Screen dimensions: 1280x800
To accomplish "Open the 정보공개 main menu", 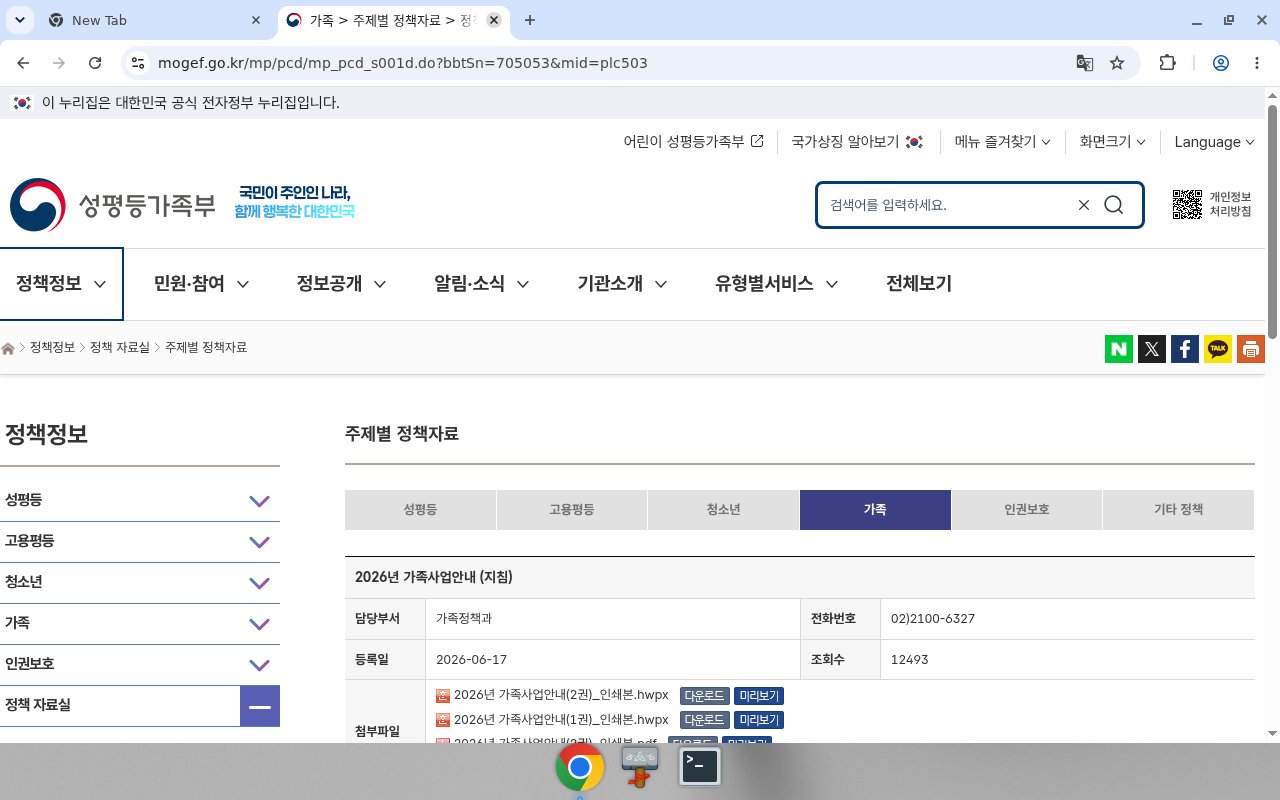I will tap(341, 284).
